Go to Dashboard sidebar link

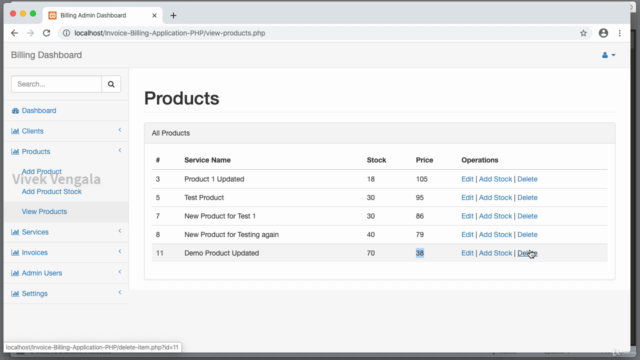point(39,111)
